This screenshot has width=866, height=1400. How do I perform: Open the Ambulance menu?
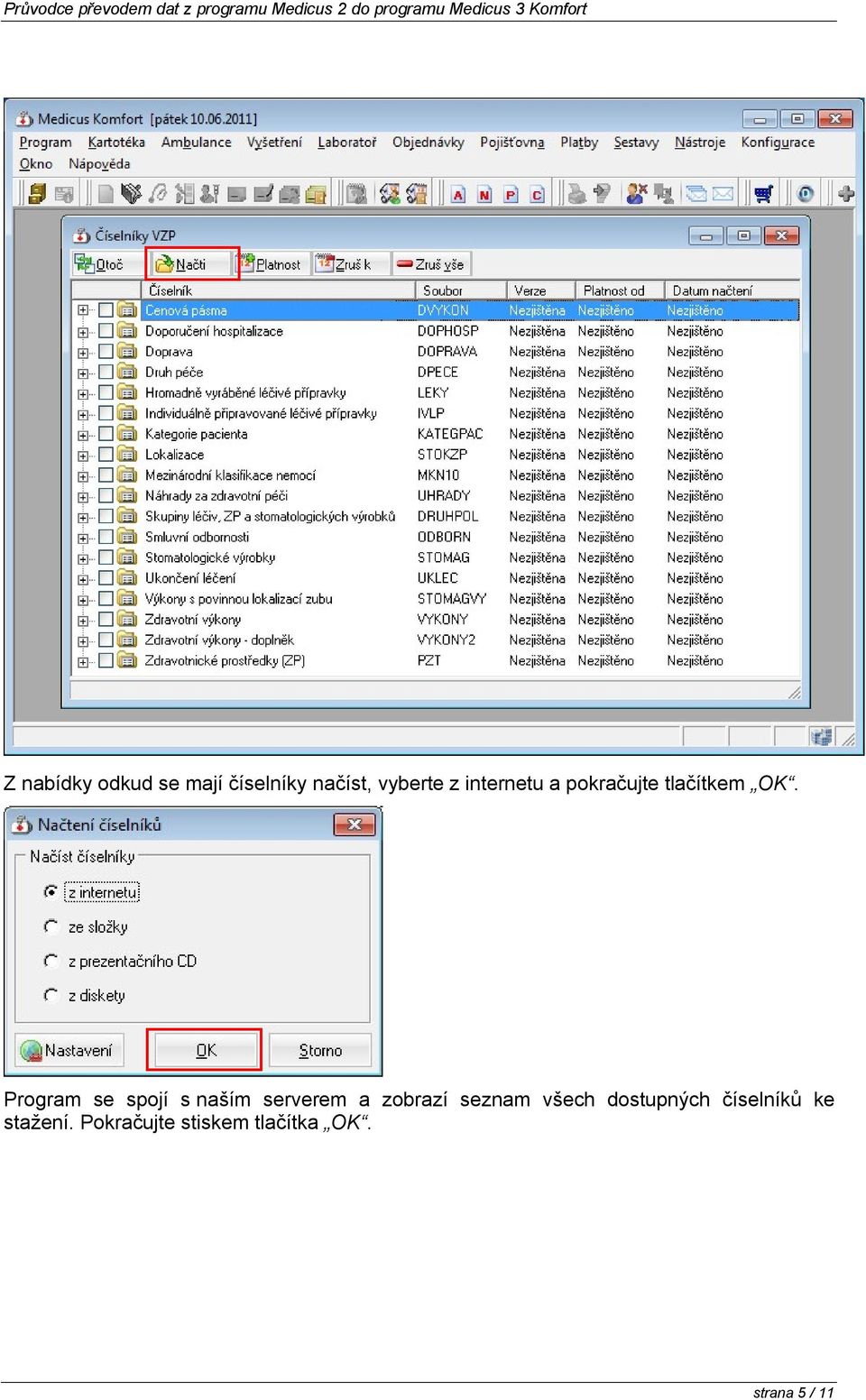(196, 143)
